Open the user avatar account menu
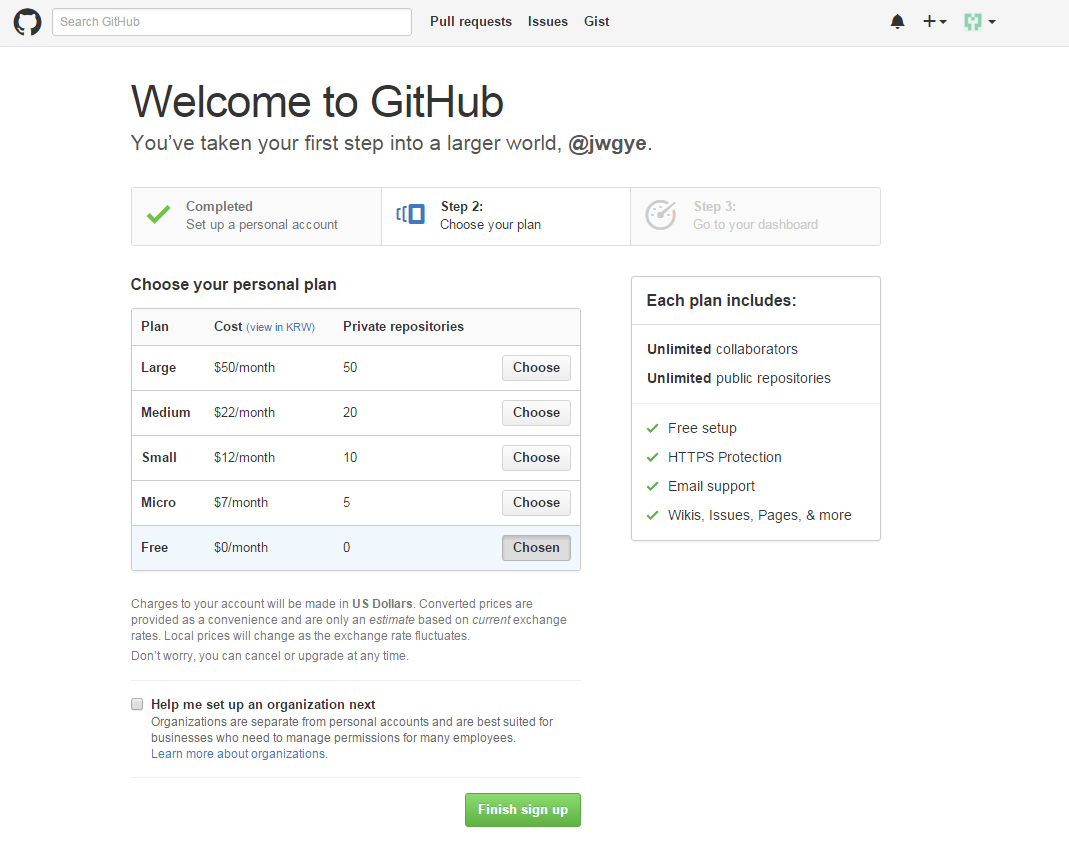Screen dimensions: 1069x861 980,22
